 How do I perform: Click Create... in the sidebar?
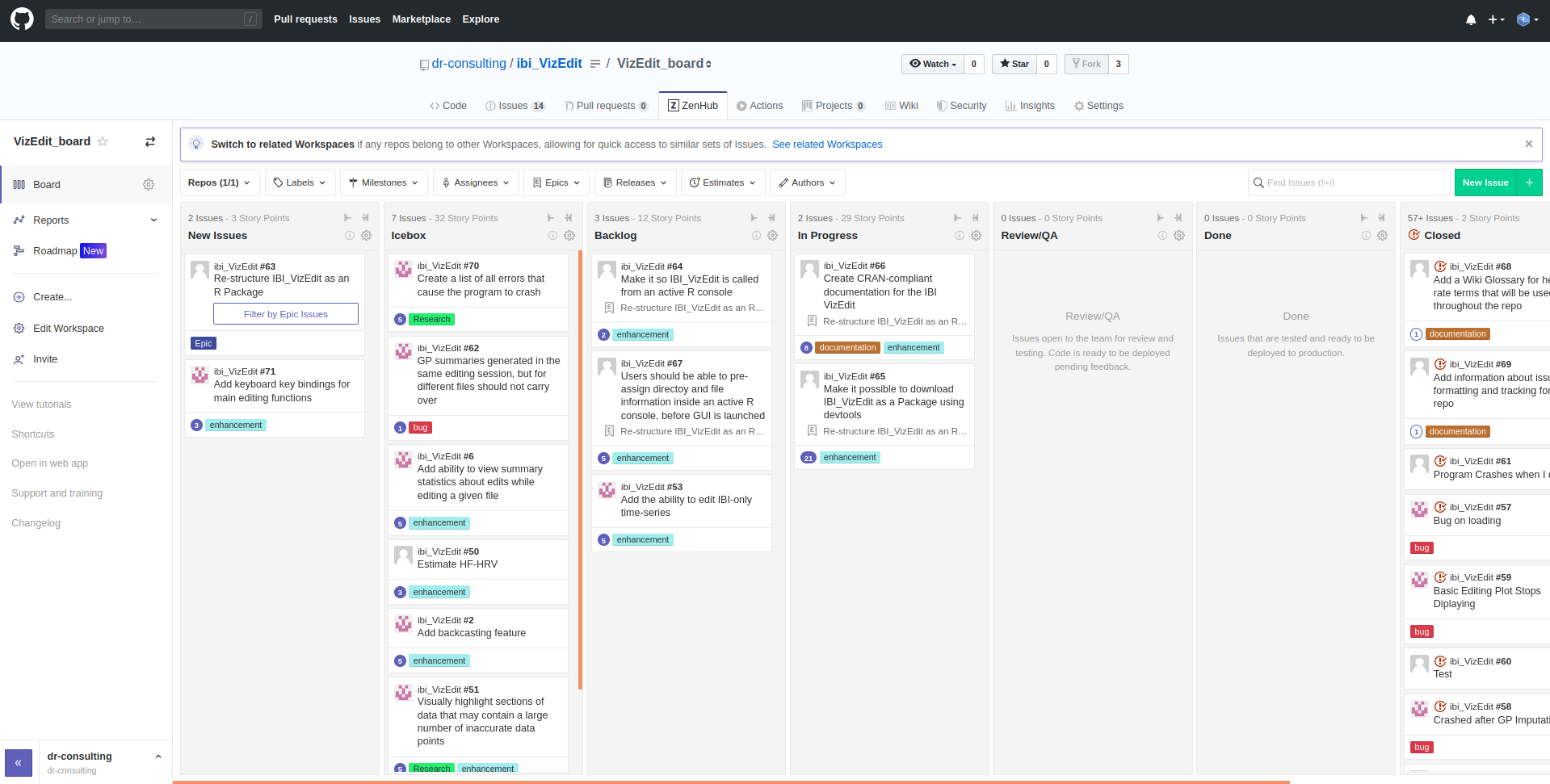tap(53, 296)
